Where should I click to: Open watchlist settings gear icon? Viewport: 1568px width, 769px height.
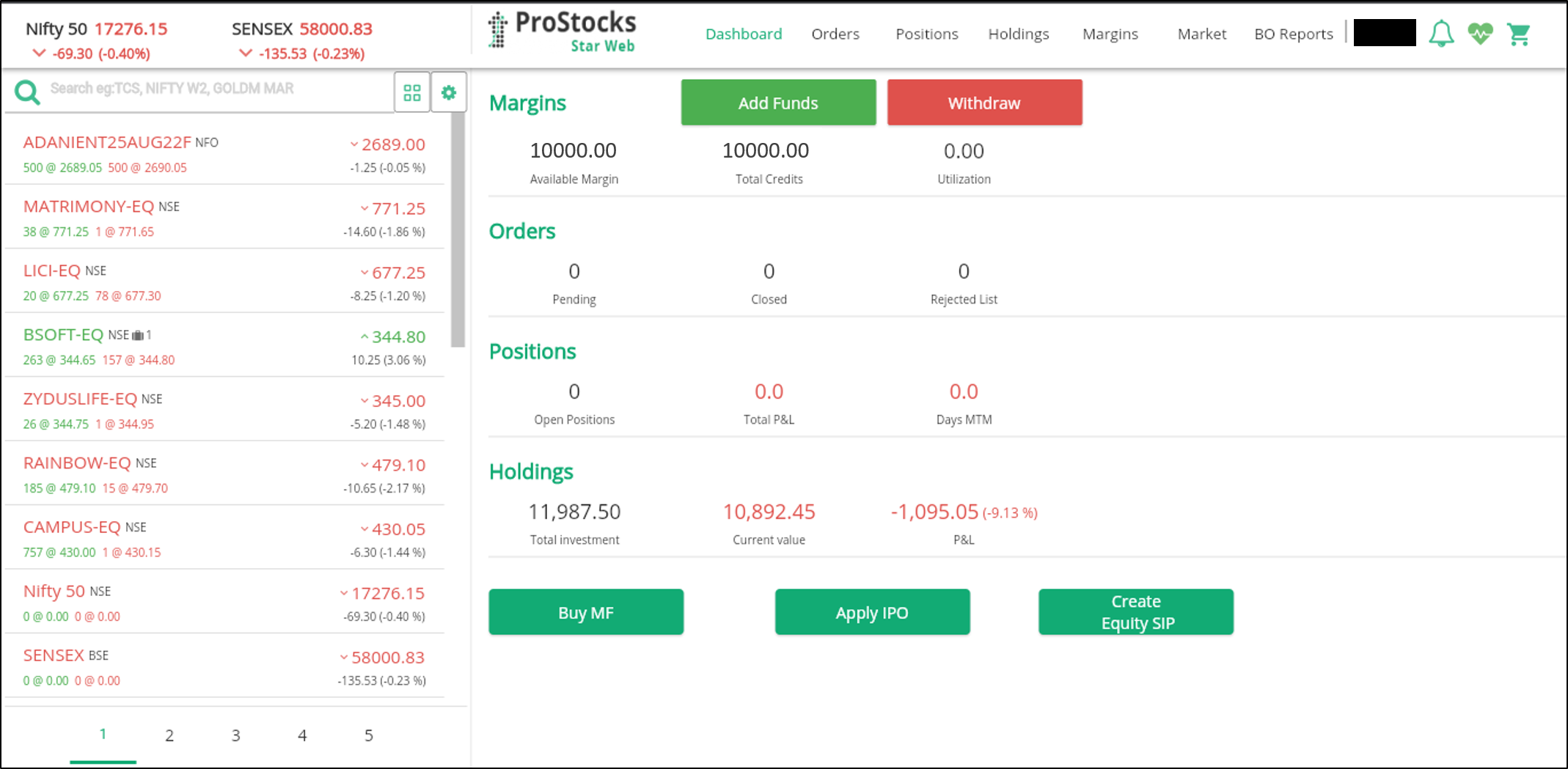[449, 92]
